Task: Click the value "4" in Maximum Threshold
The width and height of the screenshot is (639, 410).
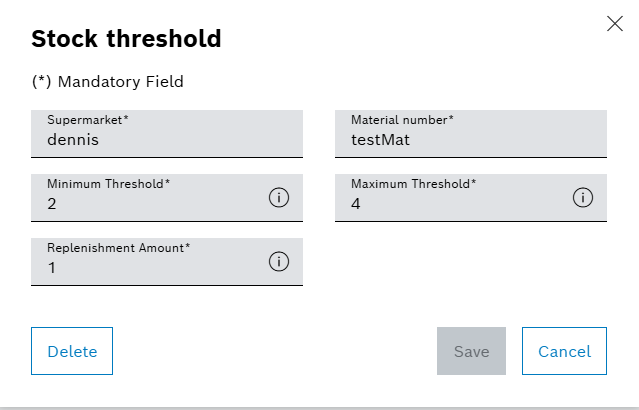Action: (356, 204)
